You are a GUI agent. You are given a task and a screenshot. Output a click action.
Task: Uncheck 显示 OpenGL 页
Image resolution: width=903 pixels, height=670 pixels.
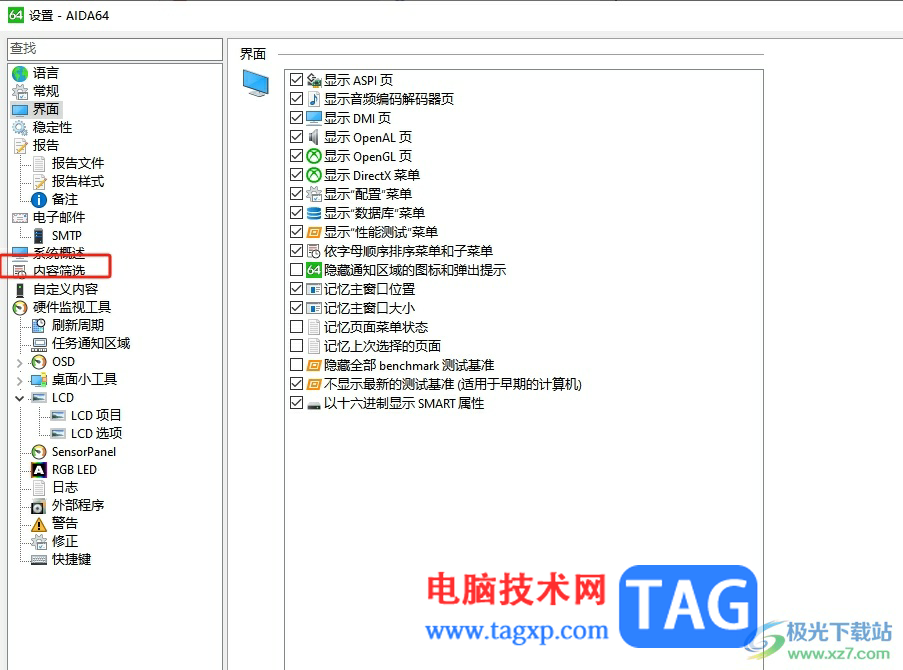click(297, 156)
